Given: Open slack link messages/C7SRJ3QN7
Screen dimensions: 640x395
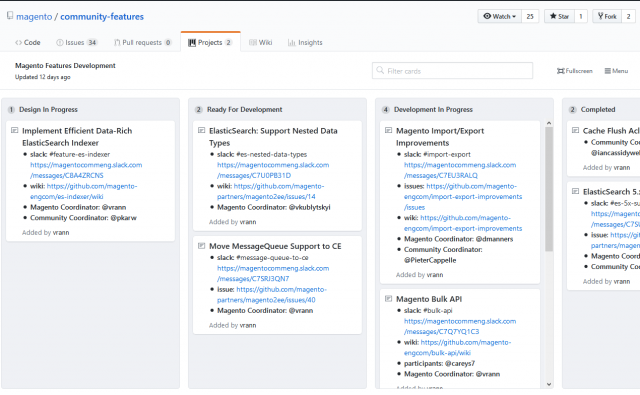Looking at the screenshot, I should click(273, 273).
